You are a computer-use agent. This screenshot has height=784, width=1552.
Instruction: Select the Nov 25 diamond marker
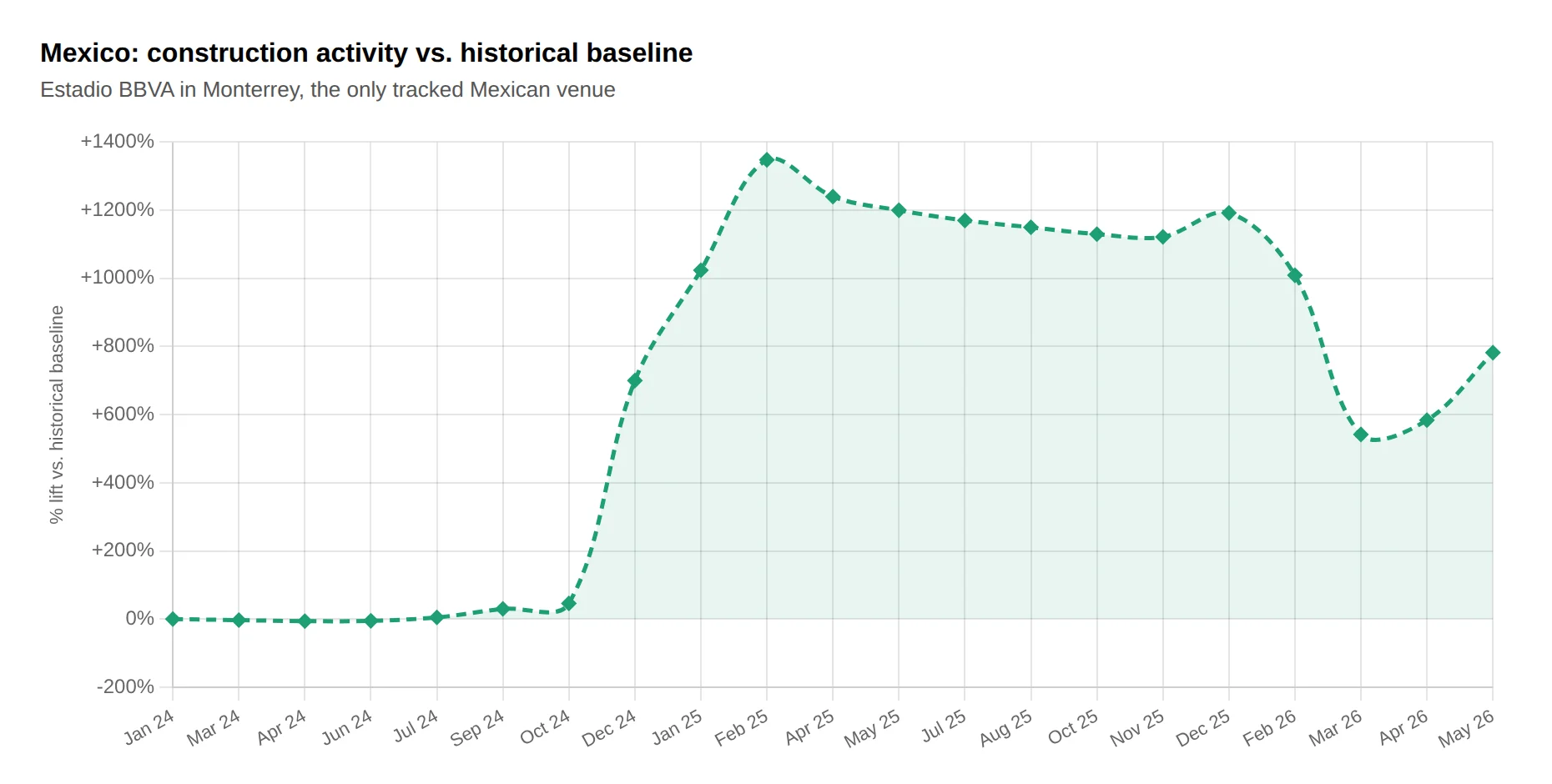click(x=1163, y=237)
